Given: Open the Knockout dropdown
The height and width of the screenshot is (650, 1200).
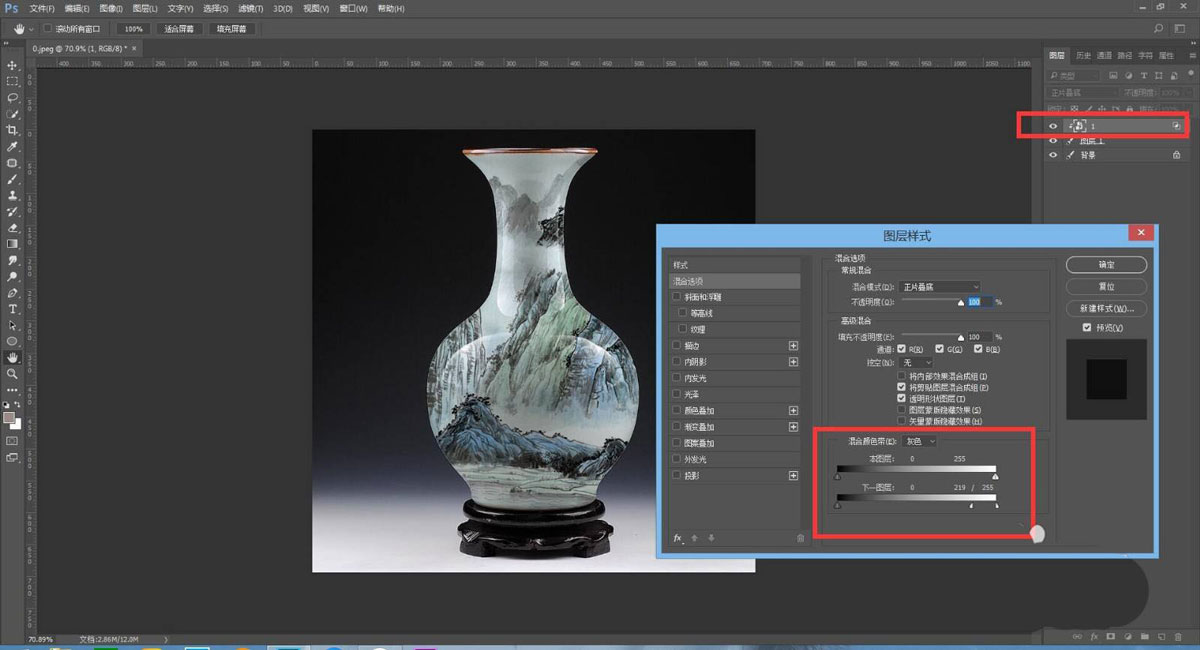Looking at the screenshot, I should tap(917, 363).
